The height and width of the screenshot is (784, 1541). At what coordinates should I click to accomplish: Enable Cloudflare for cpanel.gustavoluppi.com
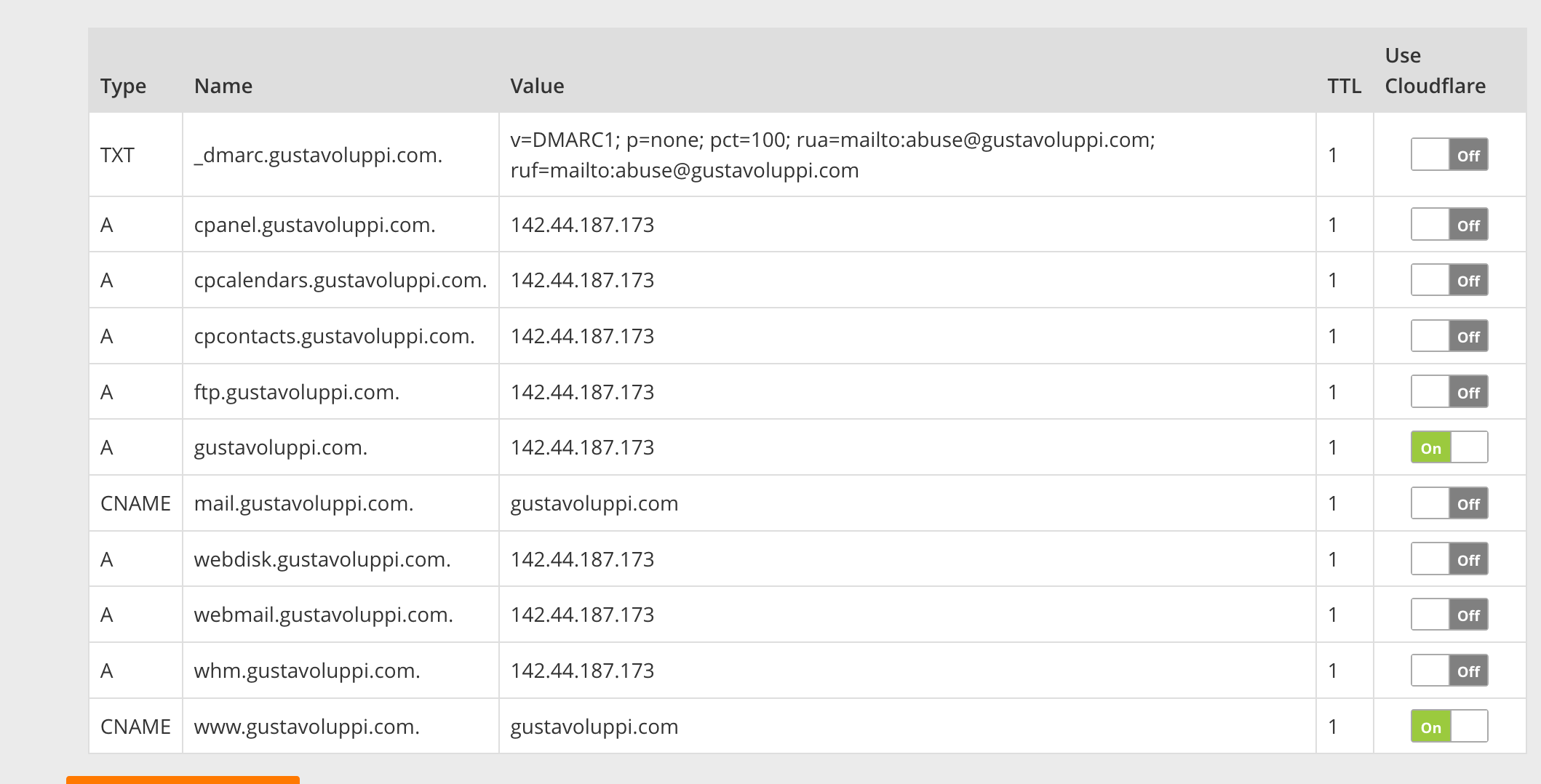tap(1449, 225)
